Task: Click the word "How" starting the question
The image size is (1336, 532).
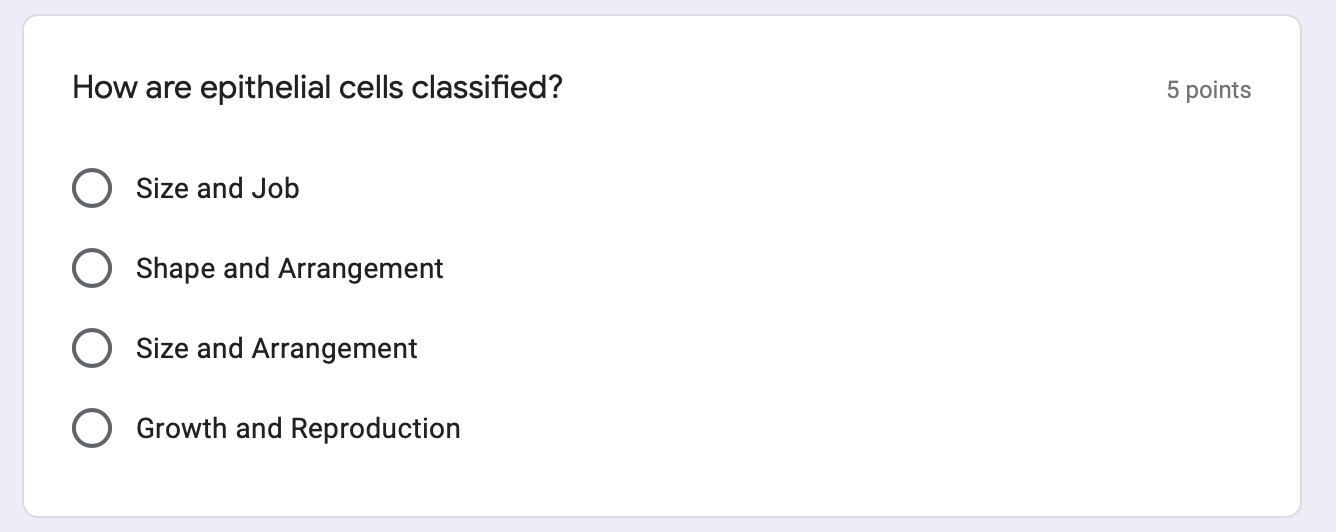Action: point(104,88)
